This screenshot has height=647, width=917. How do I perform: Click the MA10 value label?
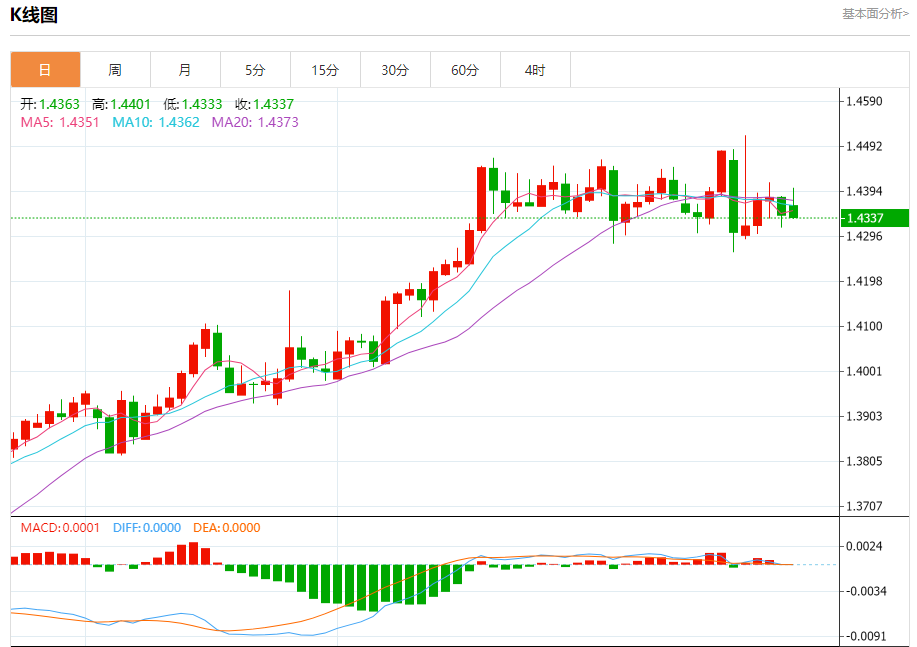pos(156,122)
